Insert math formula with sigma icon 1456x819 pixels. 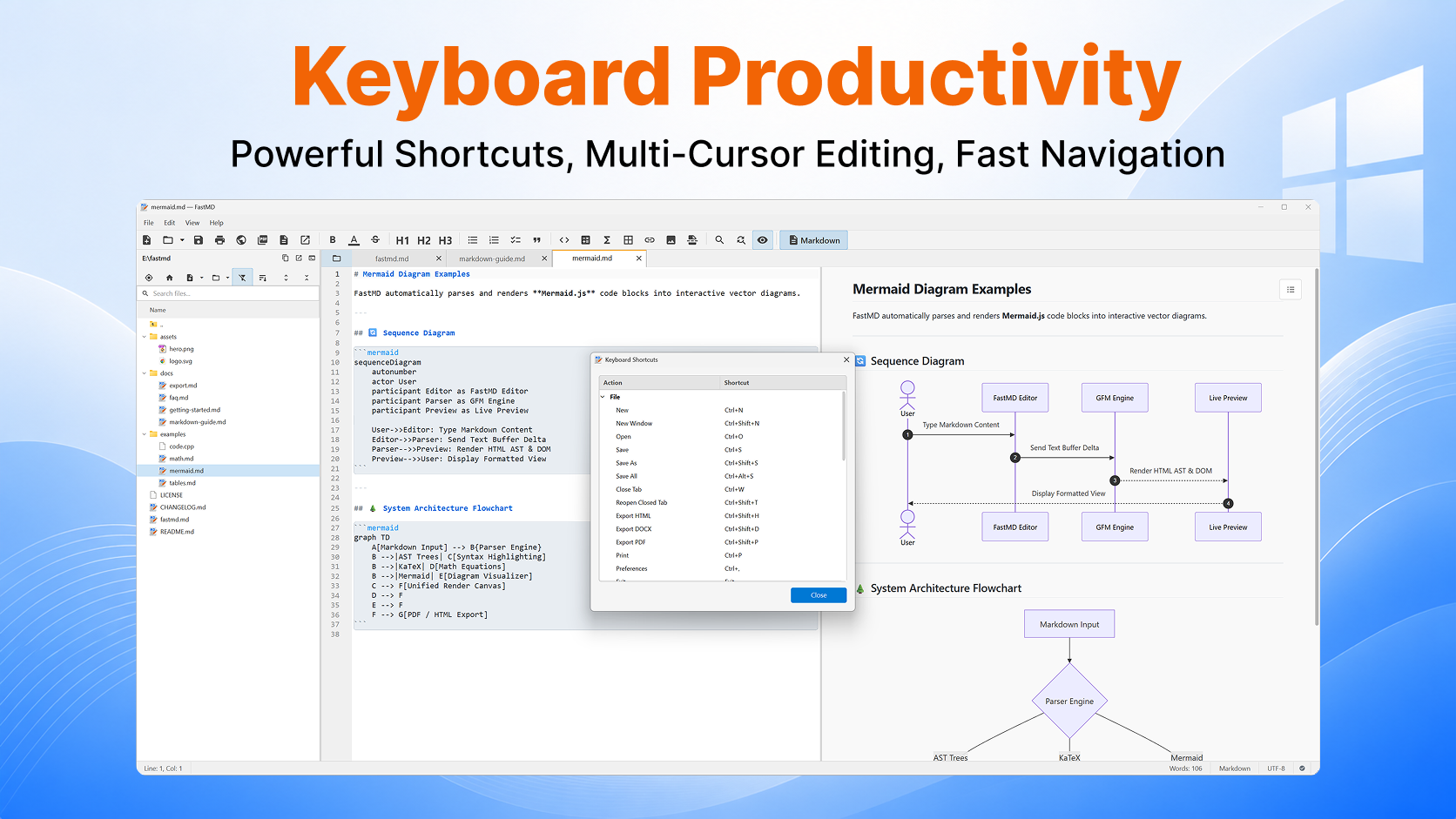click(607, 240)
